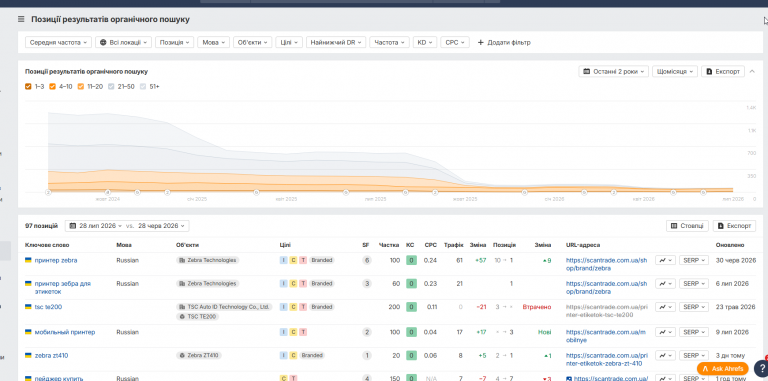Open the Останні 2 роки date dropdown
This screenshot has width=768, height=381.
coord(614,71)
